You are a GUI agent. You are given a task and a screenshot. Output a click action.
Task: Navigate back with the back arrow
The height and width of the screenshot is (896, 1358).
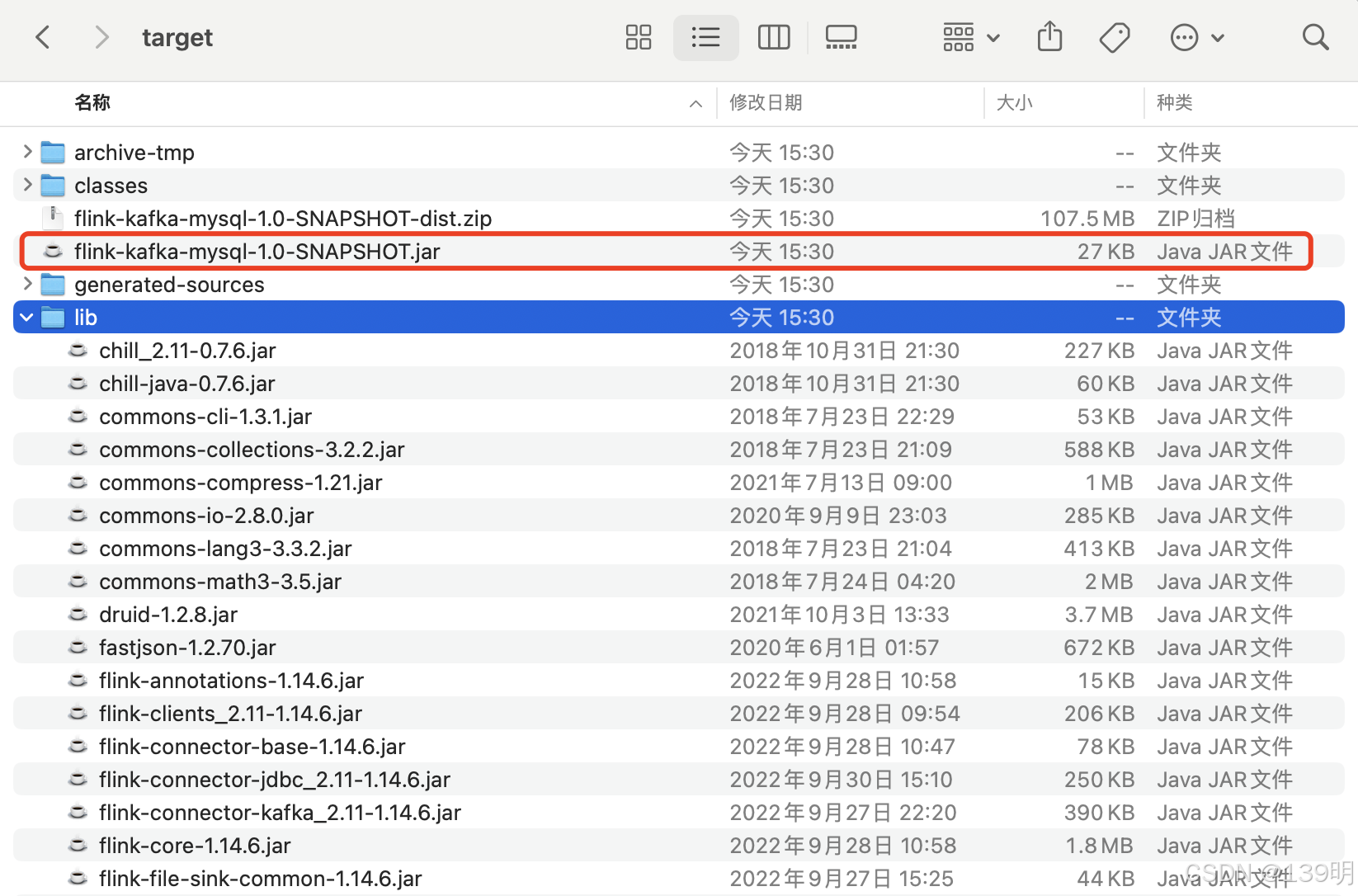pos(43,37)
